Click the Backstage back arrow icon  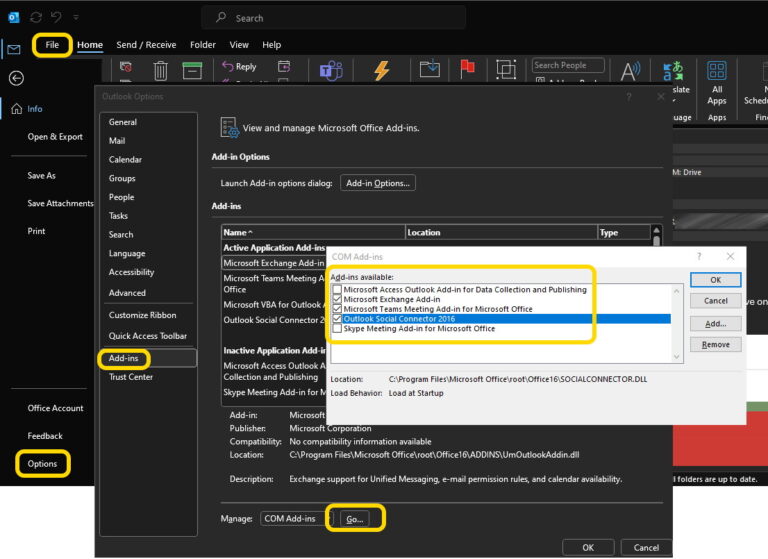point(16,78)
